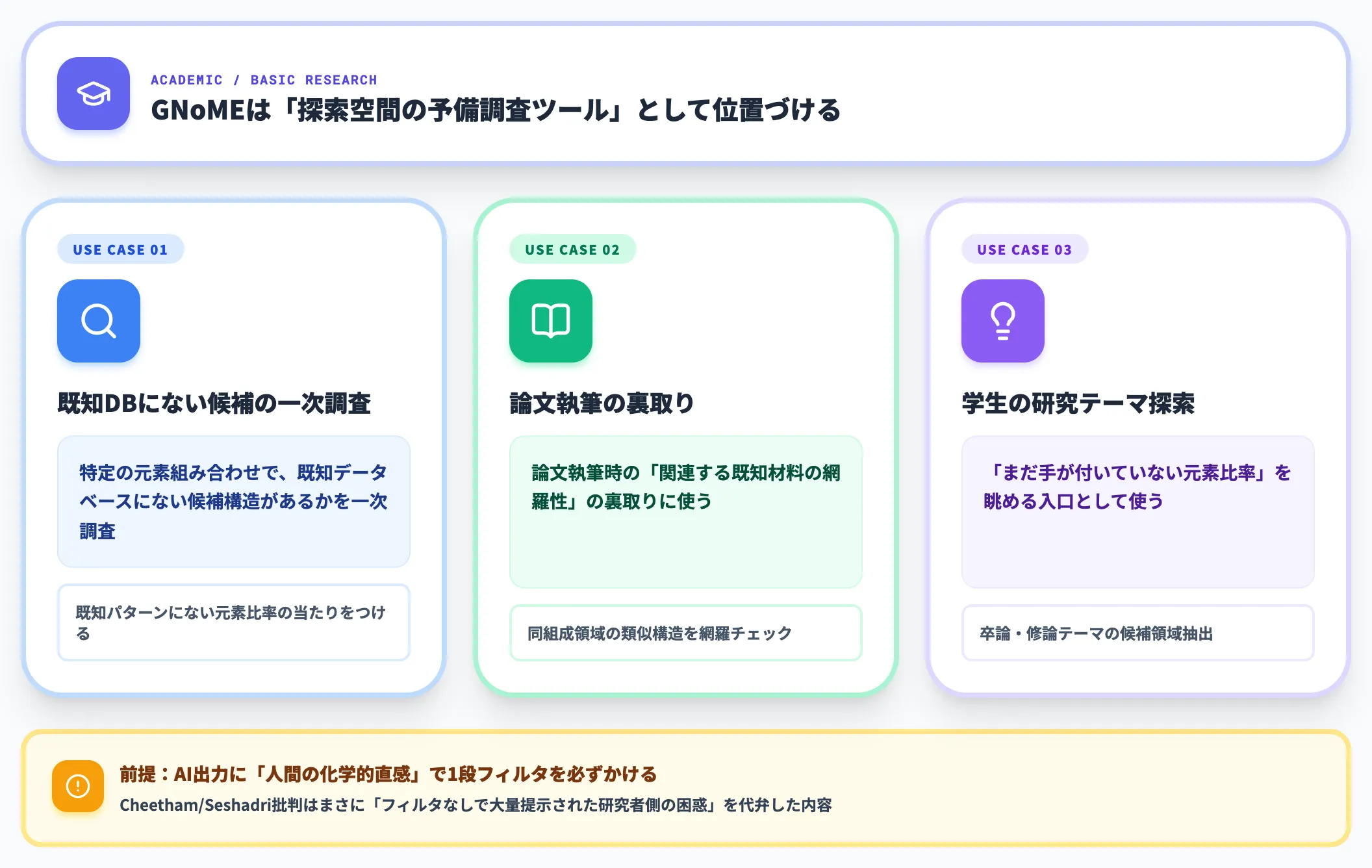Click the main title starting with GNoME
Image resolution: width=1372 pixels, height=868 pixels.
(496, 110)
